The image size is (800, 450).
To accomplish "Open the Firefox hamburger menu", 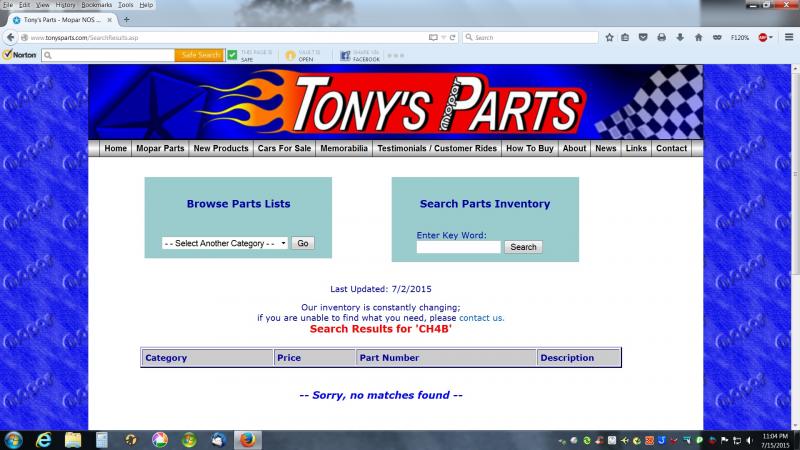I will click(x=789, y=37).
